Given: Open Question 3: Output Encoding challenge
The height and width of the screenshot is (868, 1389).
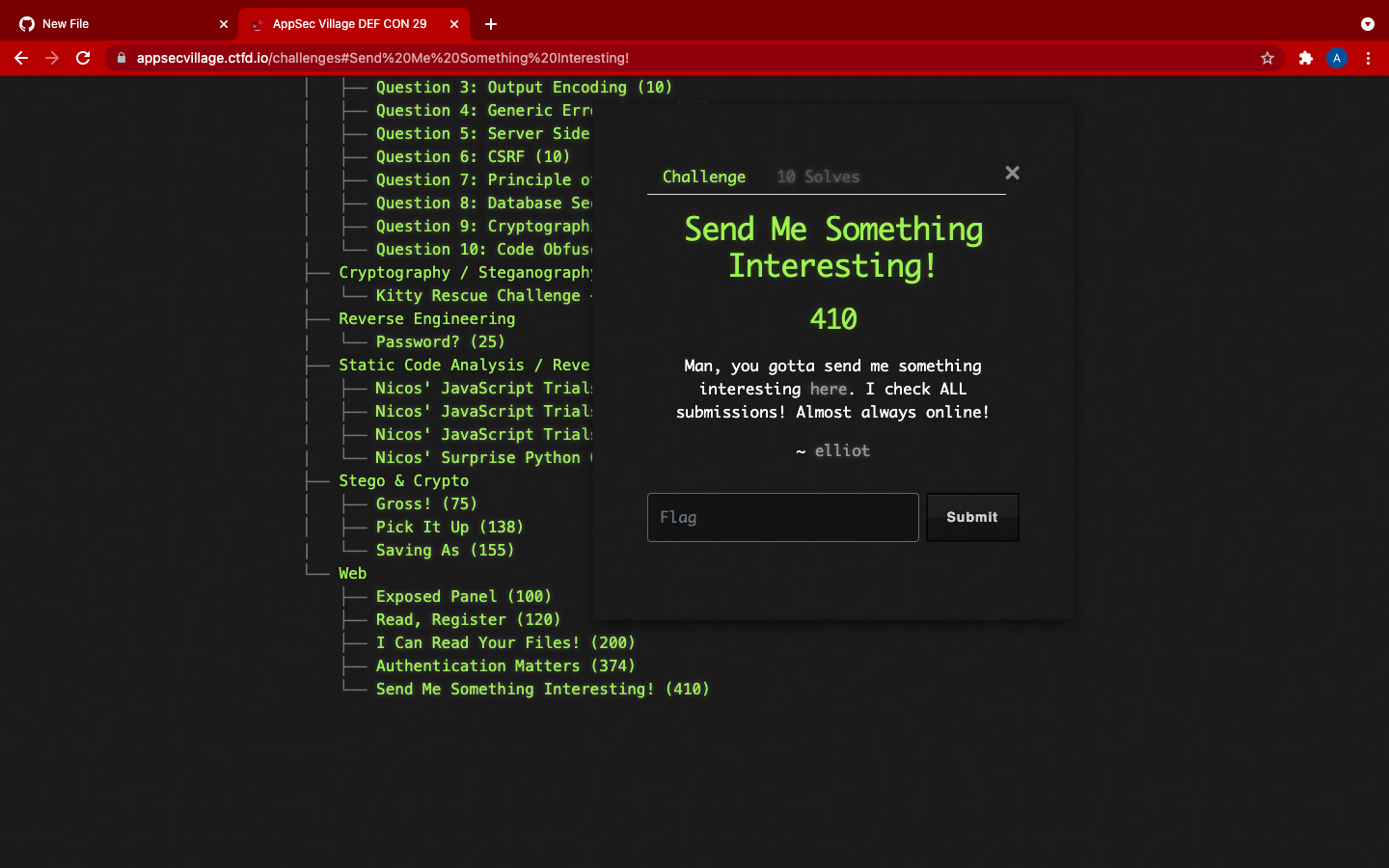Looking at the screenshot, I should coord(524,87).
